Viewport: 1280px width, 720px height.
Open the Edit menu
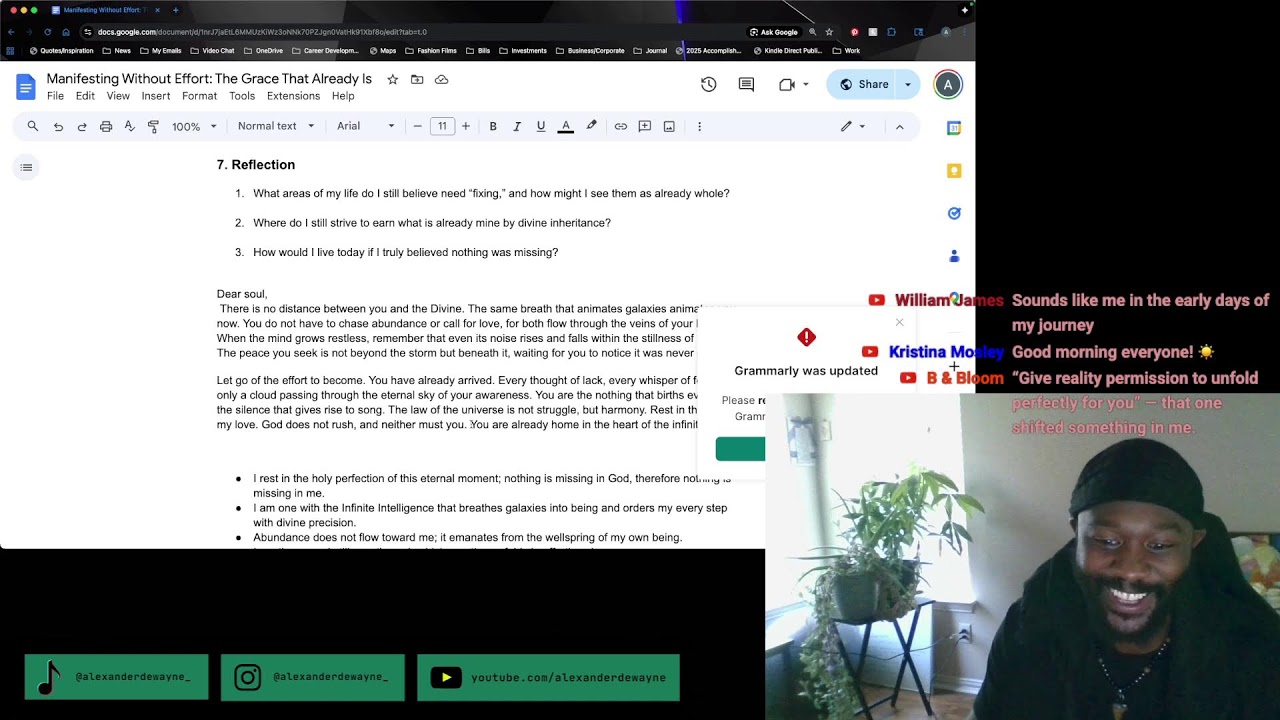[x=85, y=96]
